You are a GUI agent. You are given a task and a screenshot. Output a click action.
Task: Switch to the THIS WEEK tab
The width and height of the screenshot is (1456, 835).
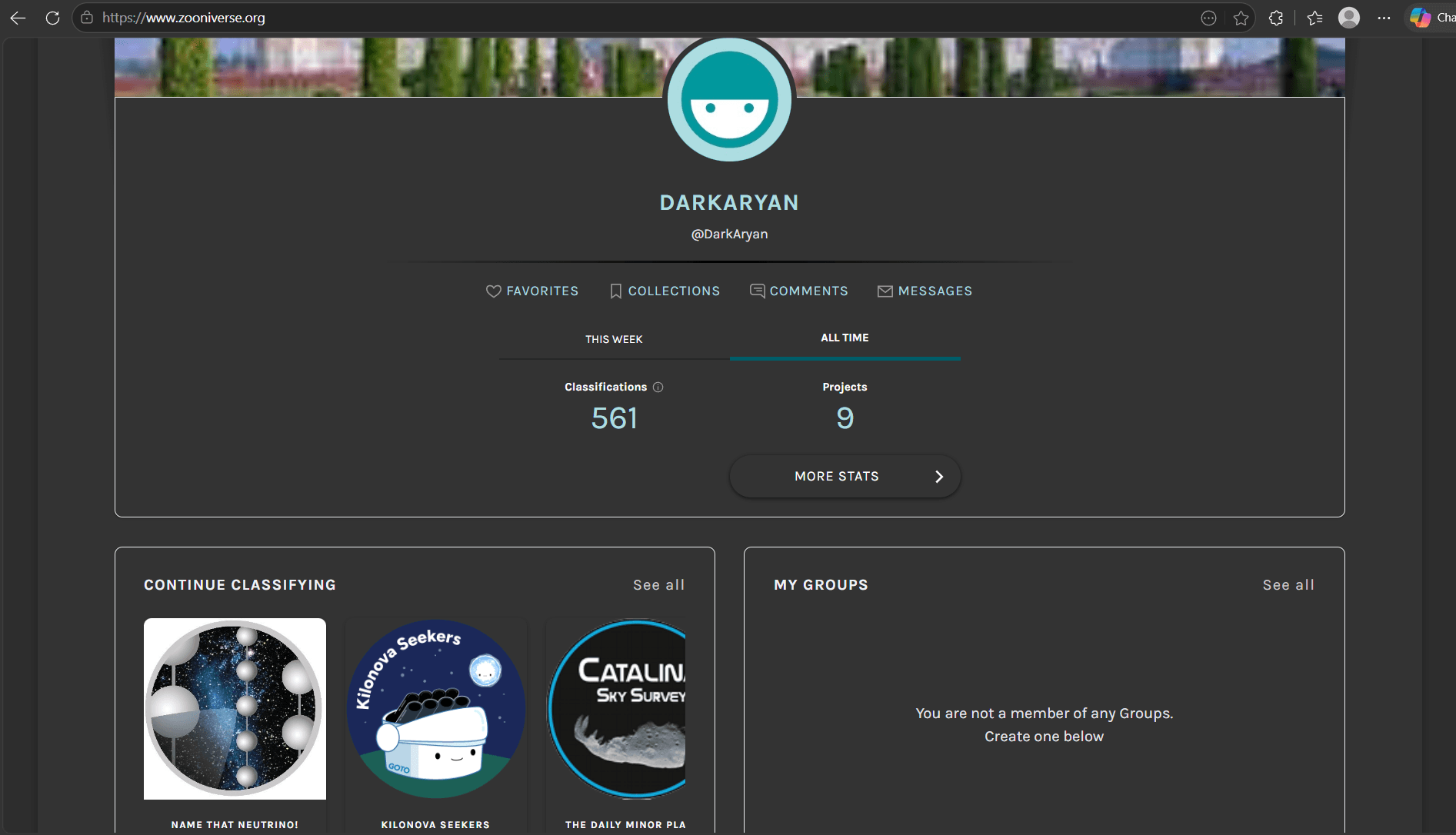click(614, 339)
